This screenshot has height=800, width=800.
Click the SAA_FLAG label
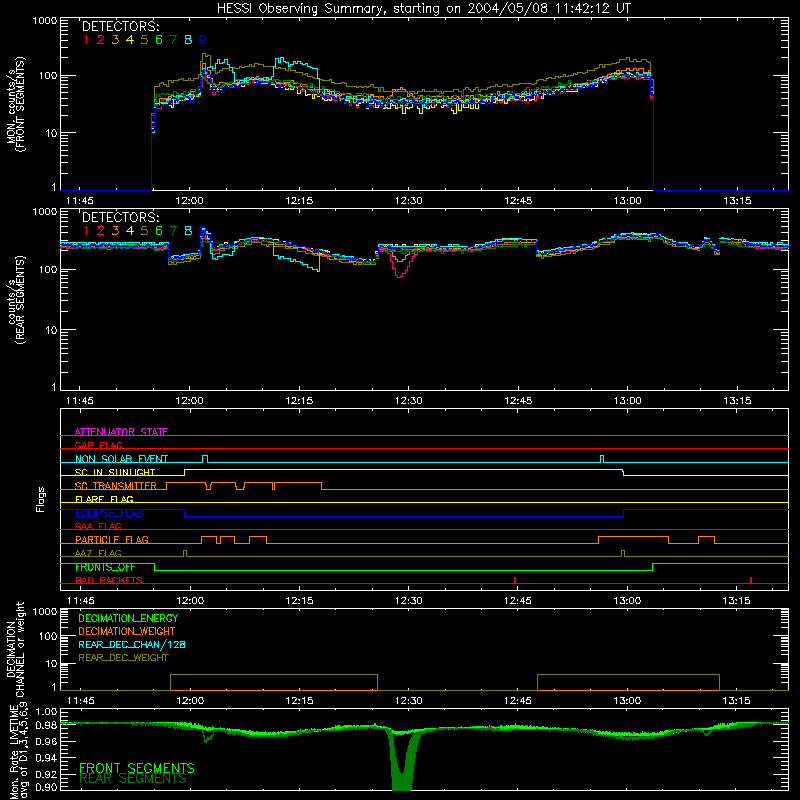(98, 526)
